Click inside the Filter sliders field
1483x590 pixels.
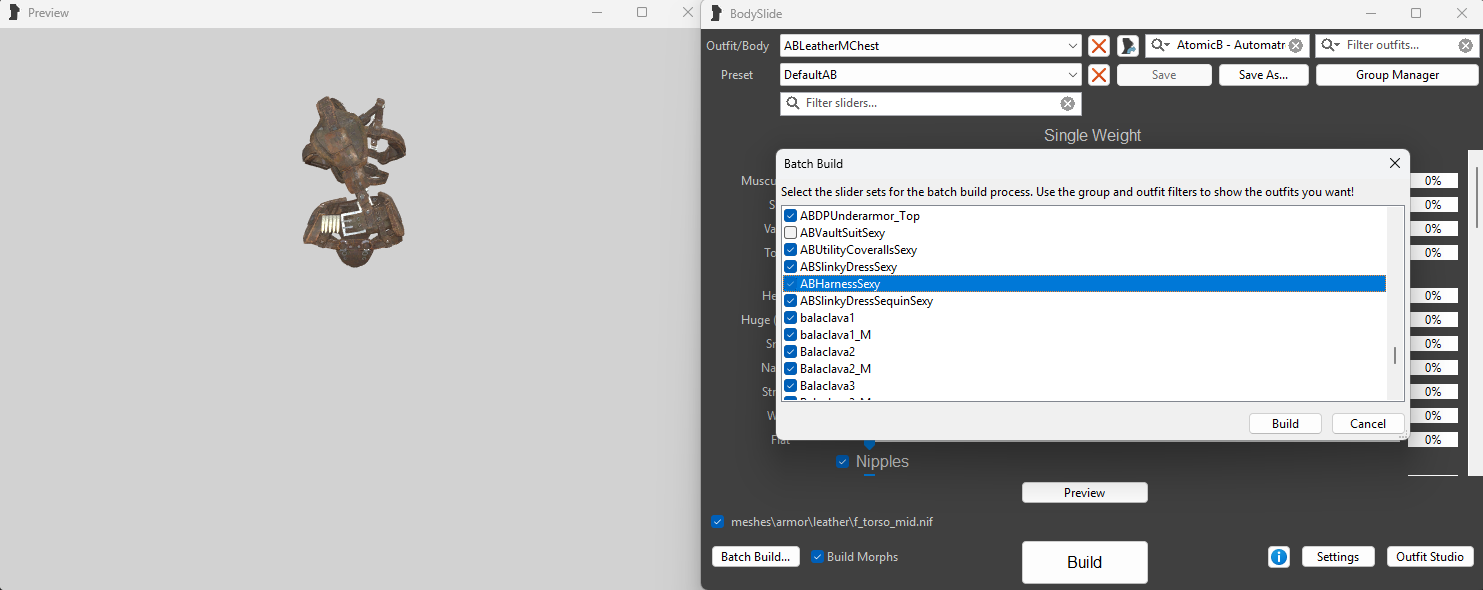click(x=930, y=103)
